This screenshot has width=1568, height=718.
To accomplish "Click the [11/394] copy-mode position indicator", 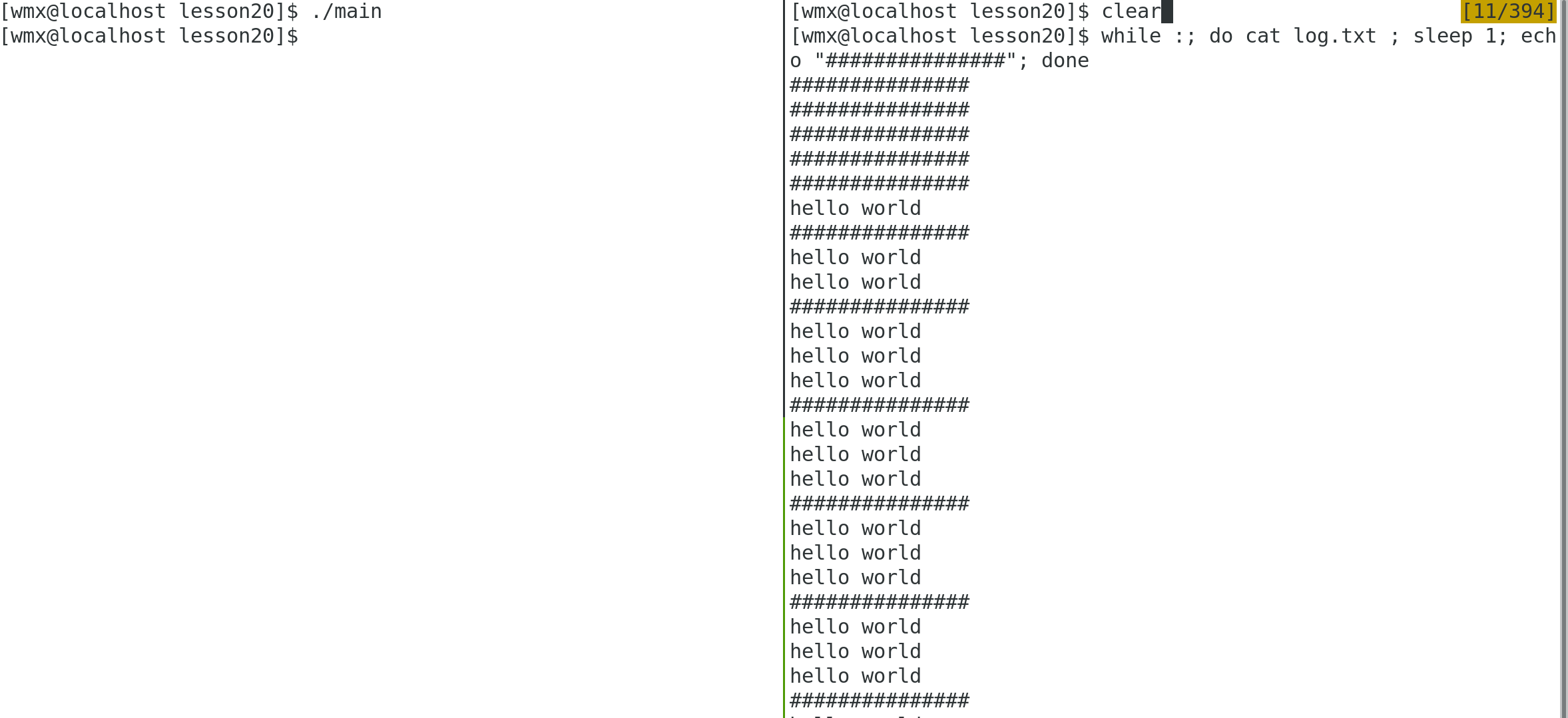I will pos(1508,12).
